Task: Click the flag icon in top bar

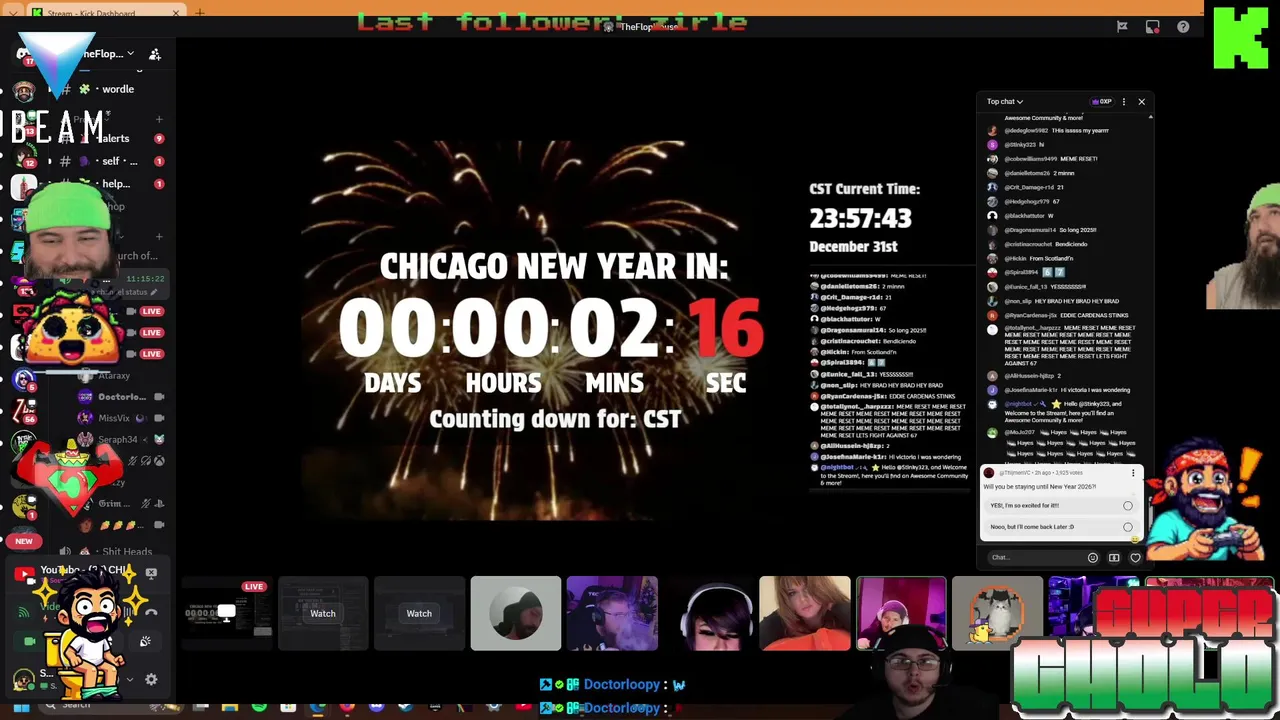Action: tap(1122, 27)
